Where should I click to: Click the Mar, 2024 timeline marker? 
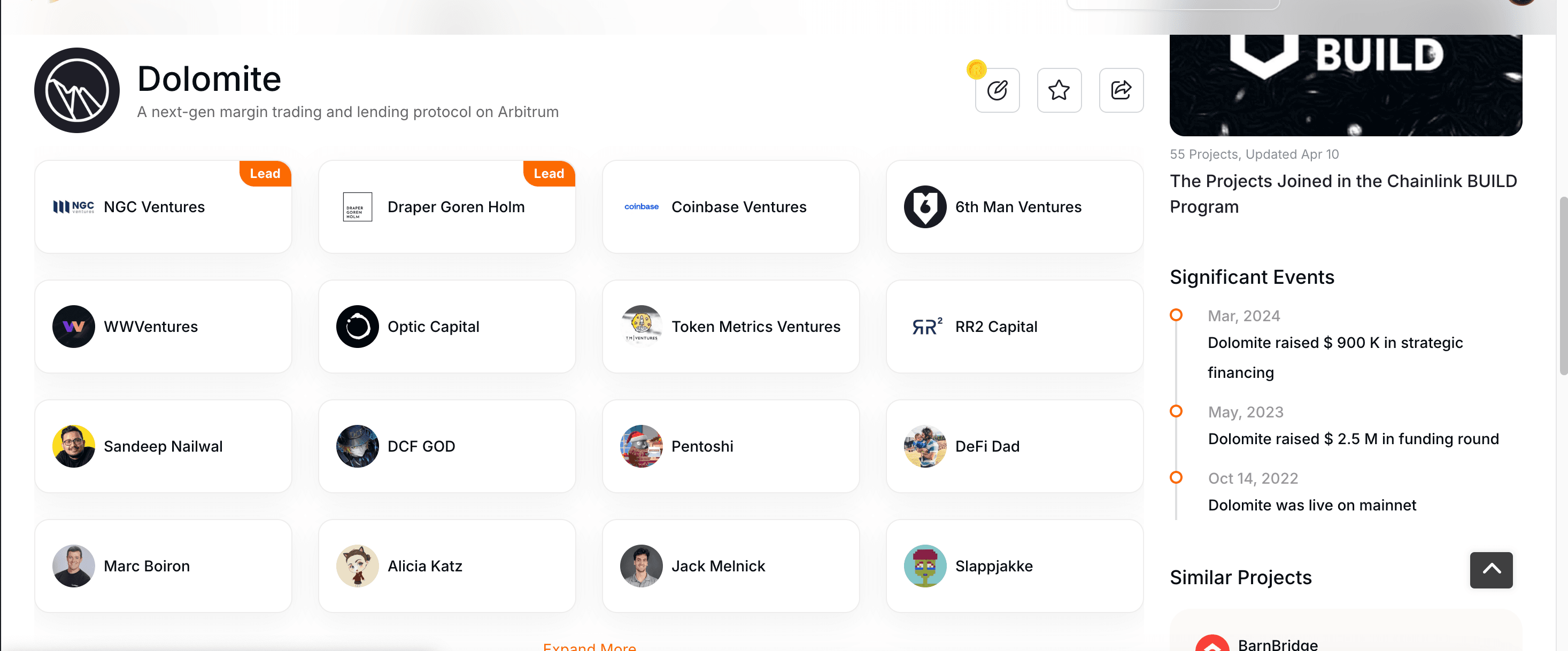pyautogui.click(x=1176, y=315)
